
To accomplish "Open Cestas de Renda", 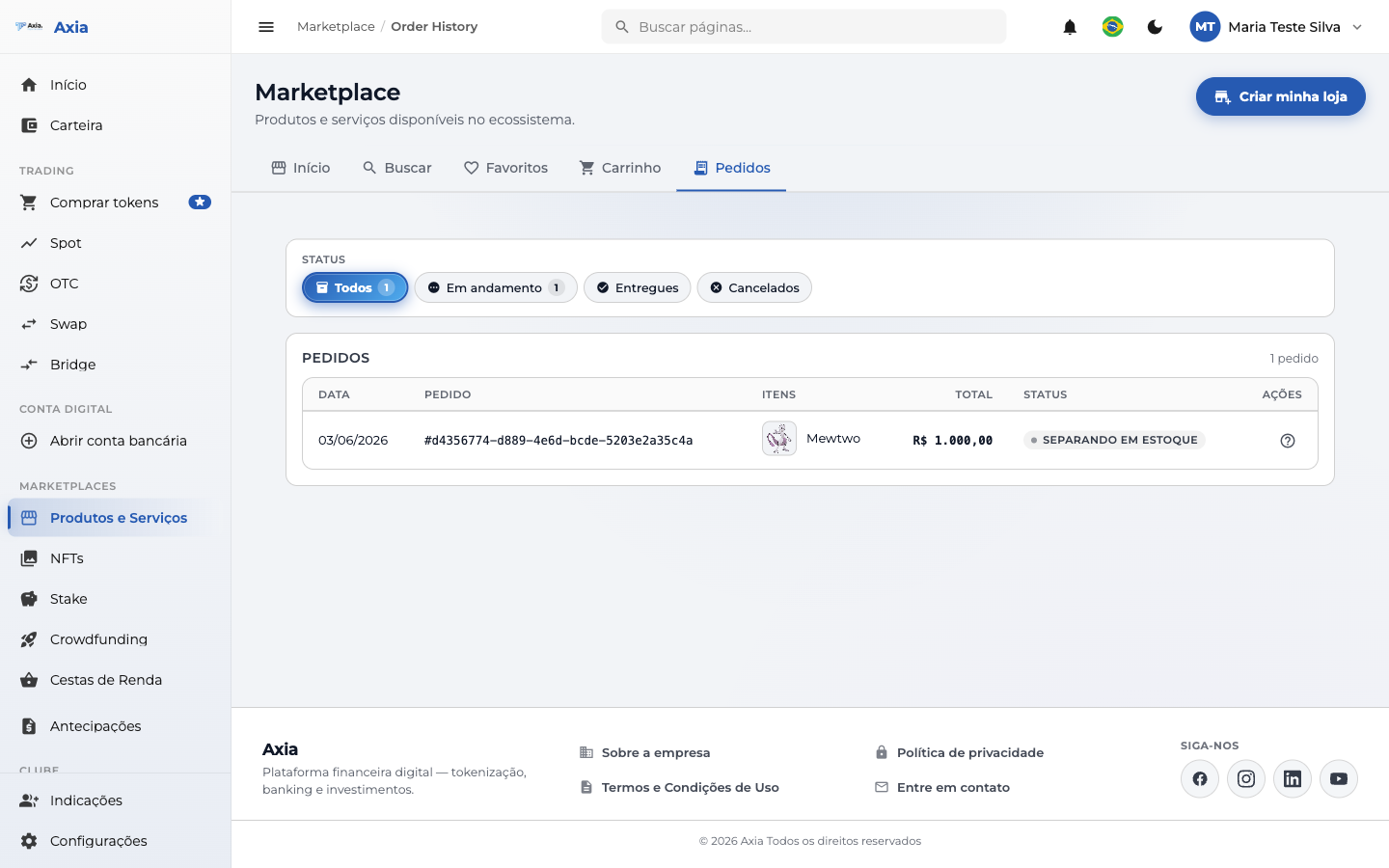I will [x=116, y=680].
